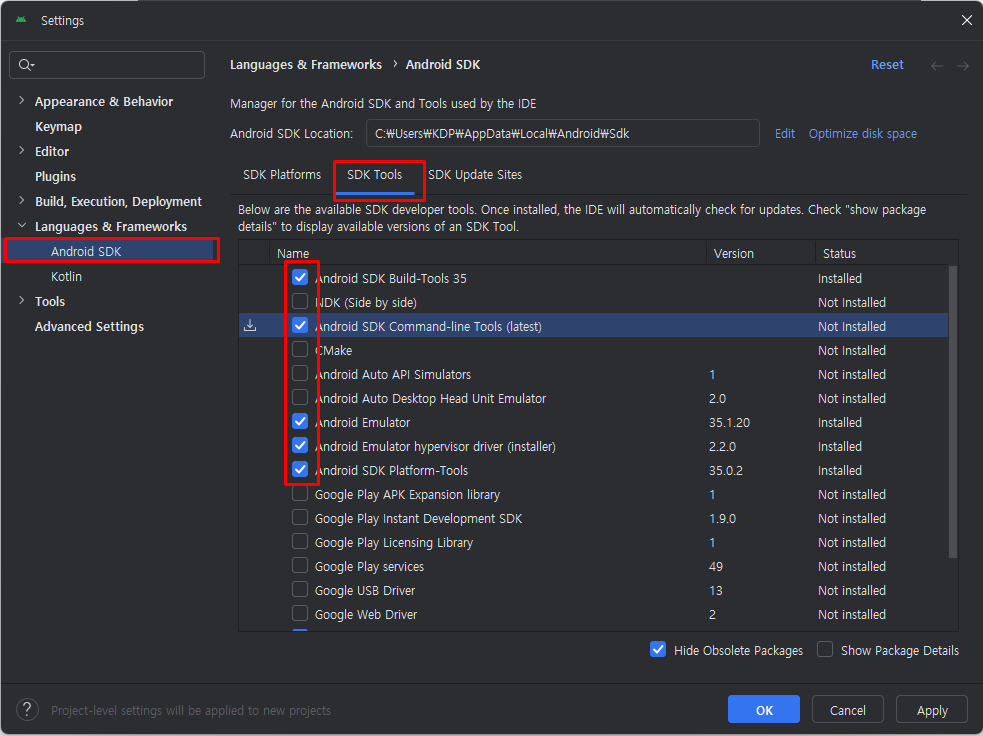Check Android Auto Desktop Head Unit Emulator
Image resolution: width=983 pixels, height=736 pixels.
pyautogui.click(x=300, y=397)
